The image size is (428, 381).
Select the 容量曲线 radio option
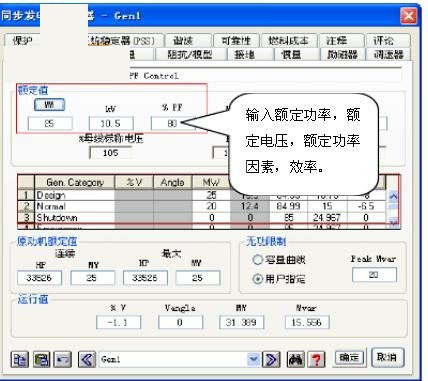point(258,260)
